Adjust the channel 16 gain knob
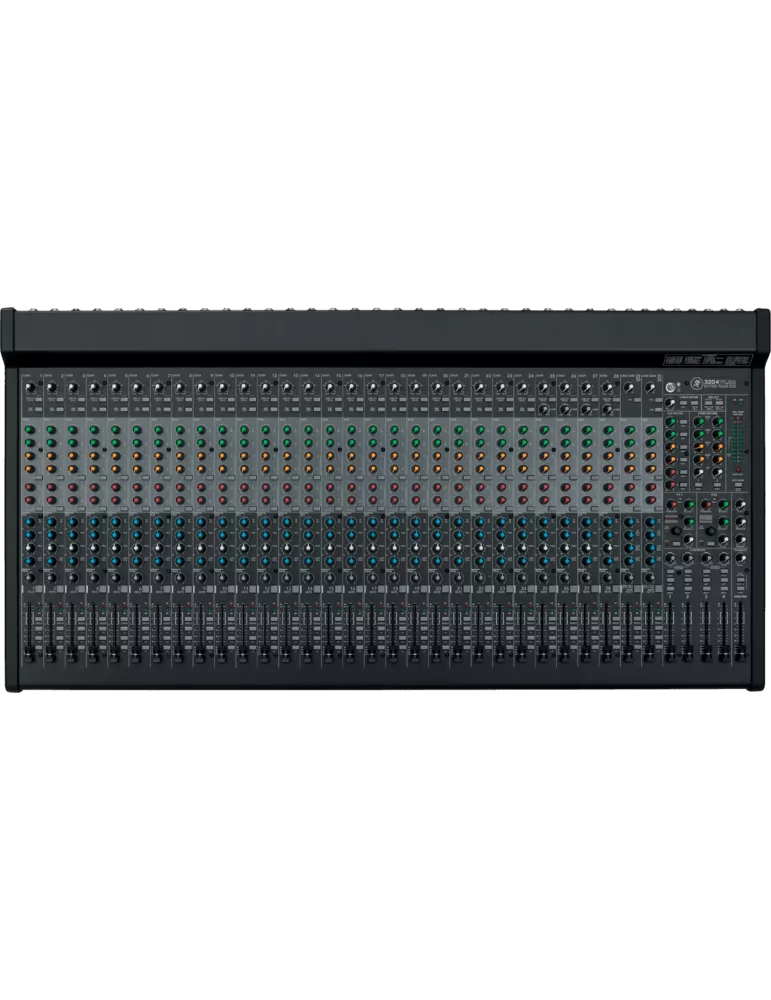Viewport: 771px width, 1000px height. pos(350,387)
